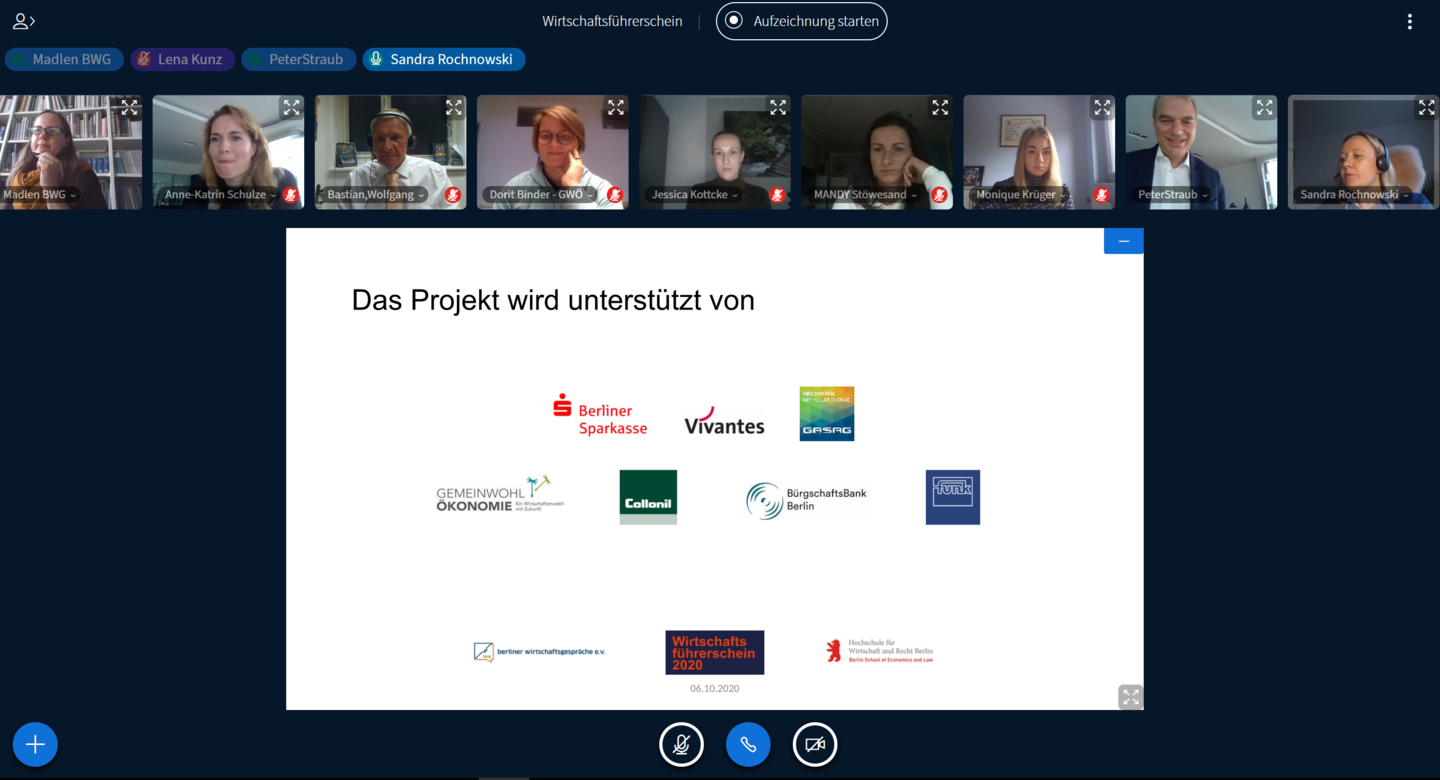Click Dorit Binder's red muted icon
The image size is (1440, 780).
tap(614, 195)
